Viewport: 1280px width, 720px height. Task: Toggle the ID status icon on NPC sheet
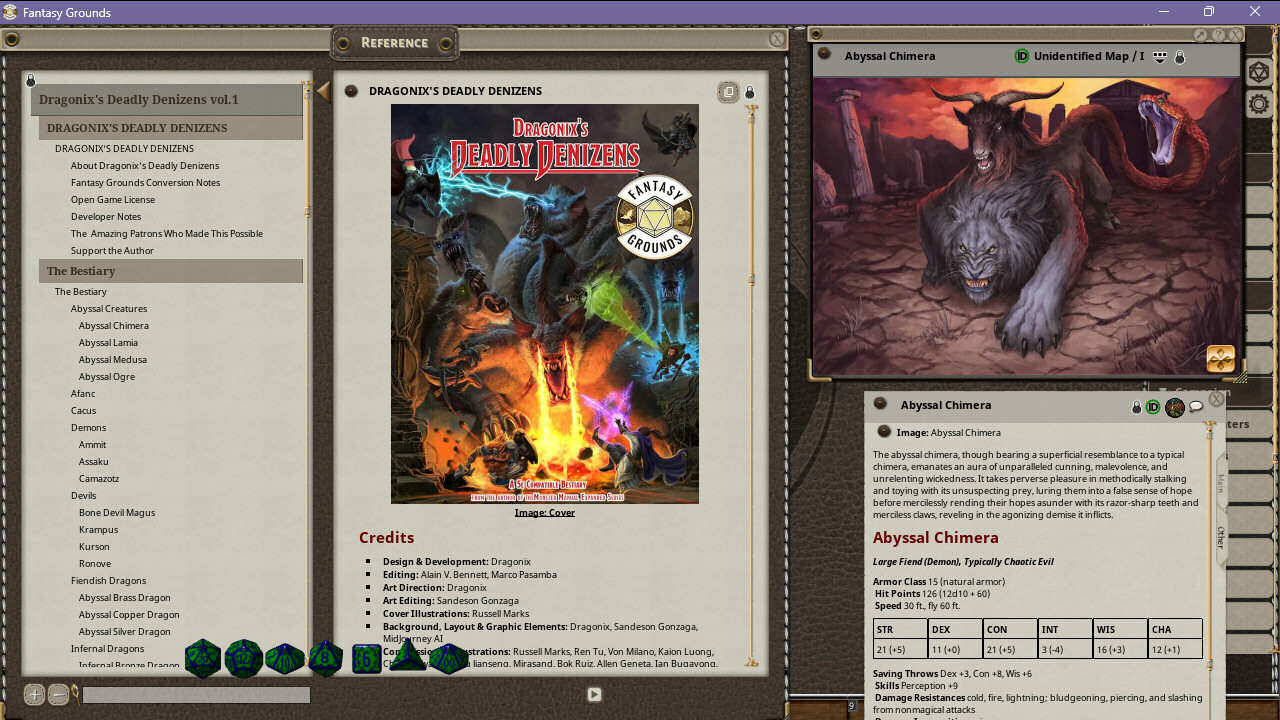click(1153, 407)
